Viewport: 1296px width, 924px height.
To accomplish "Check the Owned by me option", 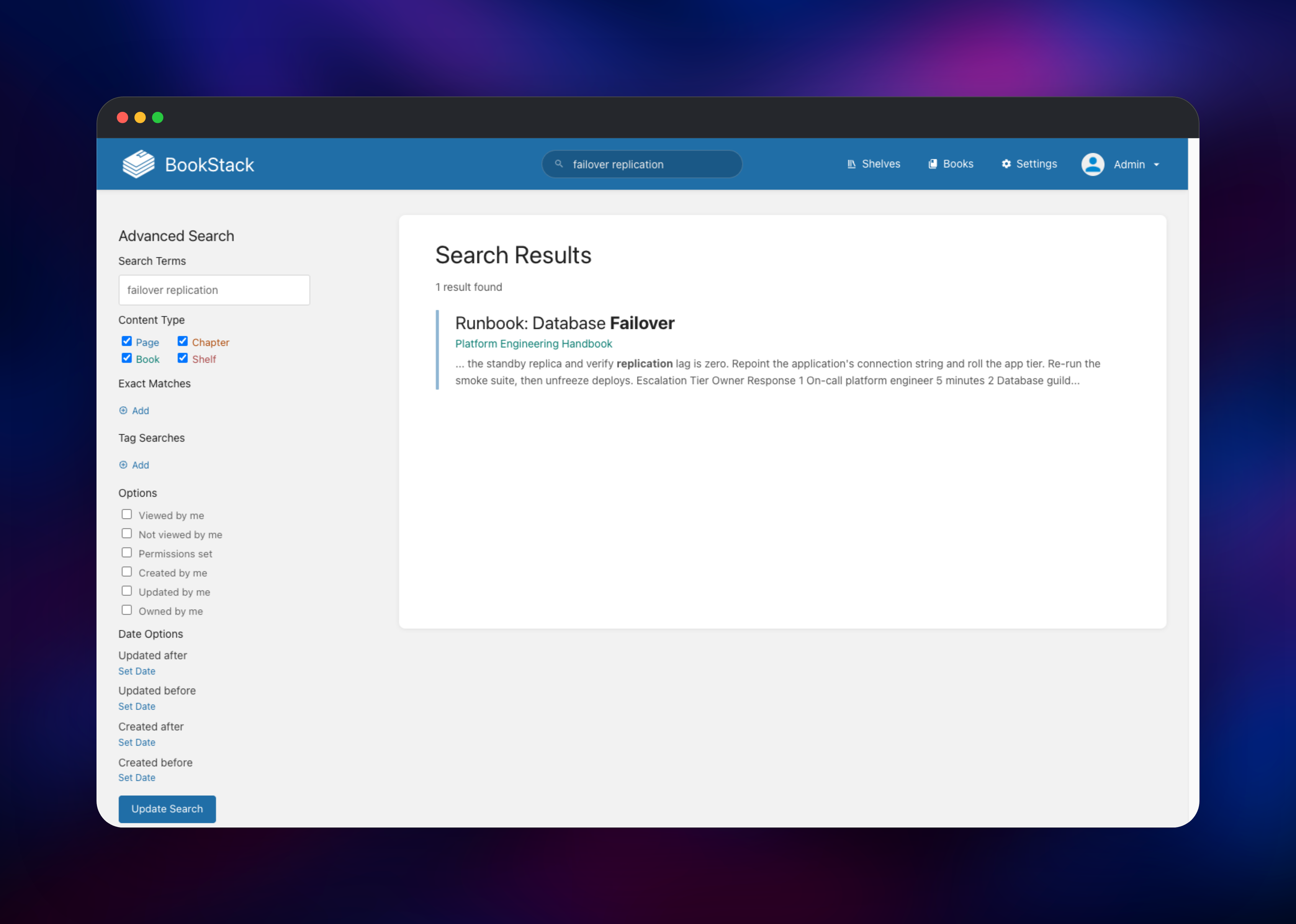I will pos(126,610).
